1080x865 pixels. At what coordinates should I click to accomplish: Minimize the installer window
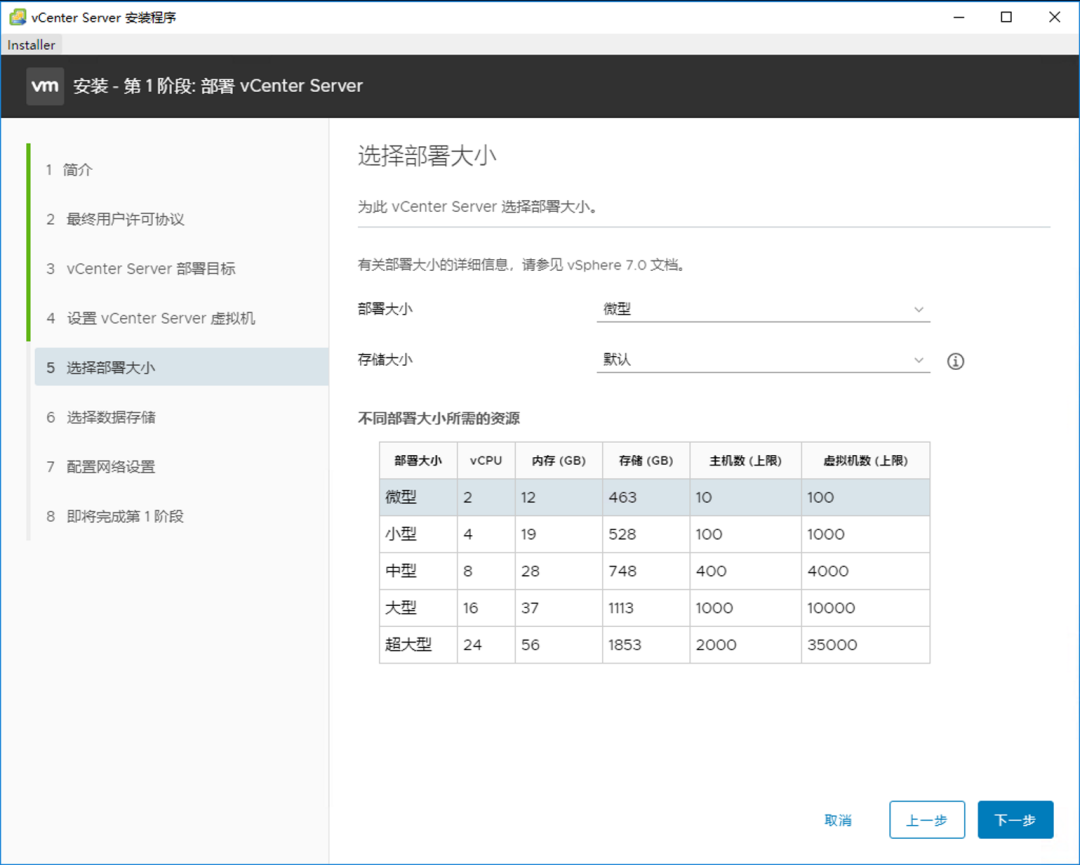pyautogui.click(x=958, y=17)
